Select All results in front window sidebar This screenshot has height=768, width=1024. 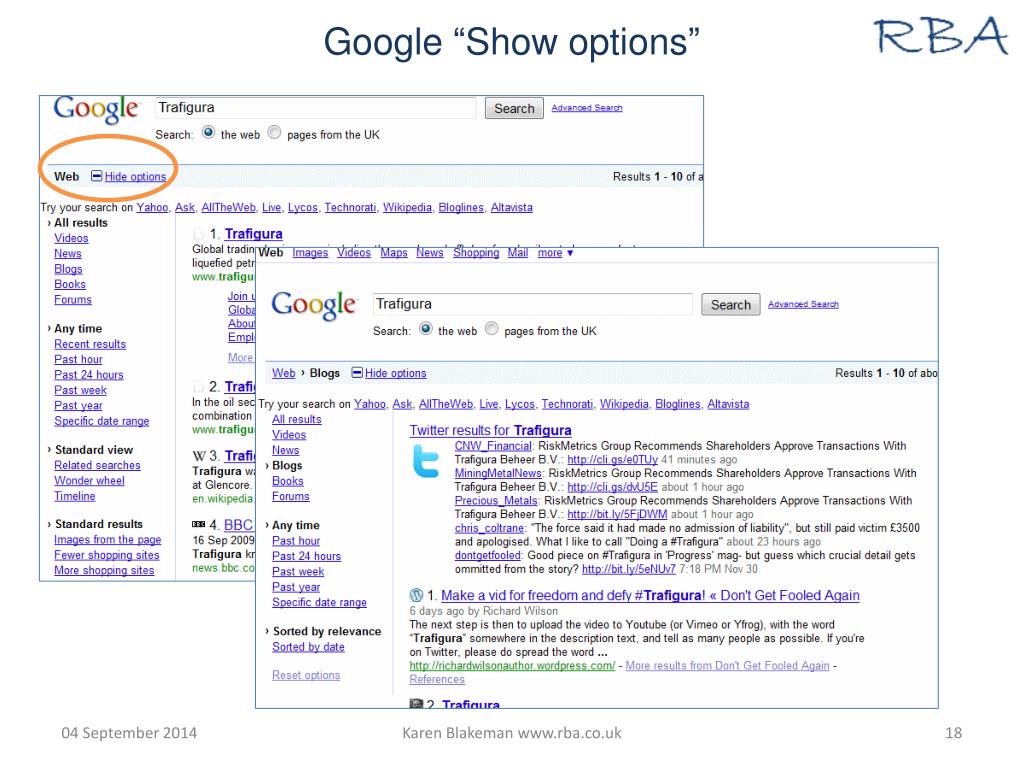(x=296, y=419)
